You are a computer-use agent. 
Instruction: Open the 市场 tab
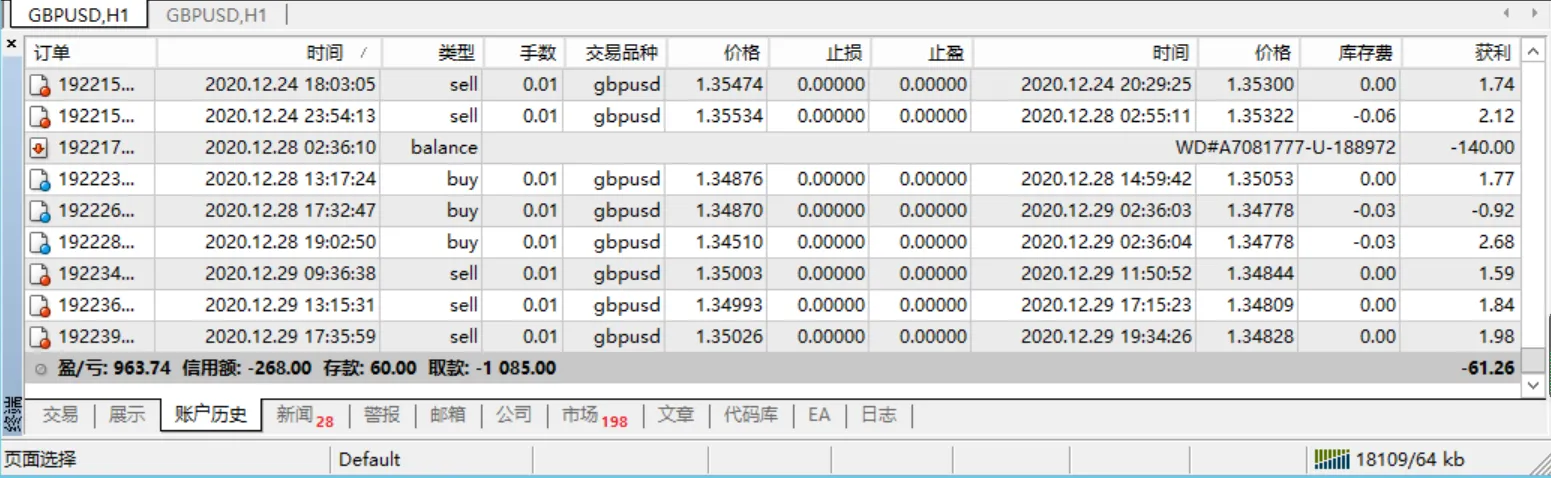tap(594, 415)
